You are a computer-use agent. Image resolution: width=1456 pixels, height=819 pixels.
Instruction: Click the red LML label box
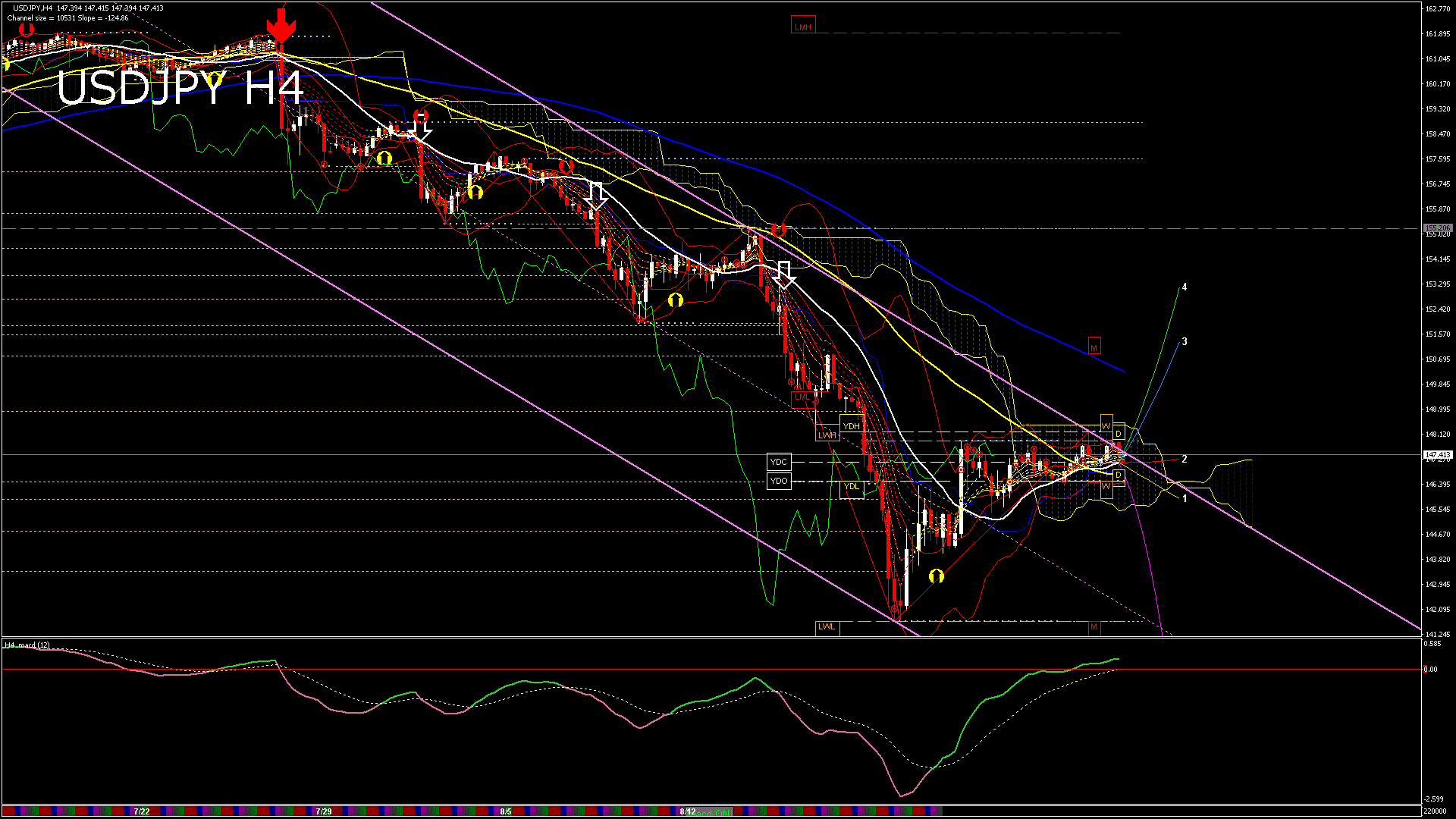click(802, 397)
